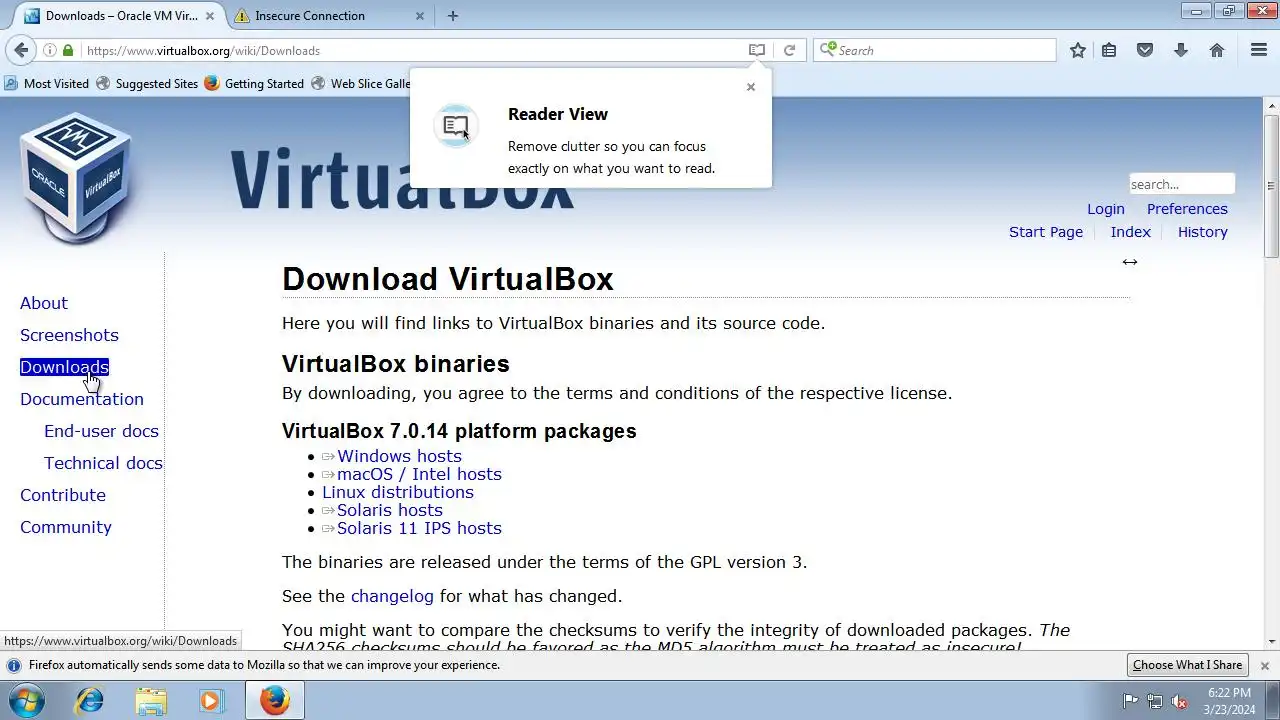Screen dimensions: 1280x720
Task: Click the muted volume tray icon
Action: coord(1179,701)
